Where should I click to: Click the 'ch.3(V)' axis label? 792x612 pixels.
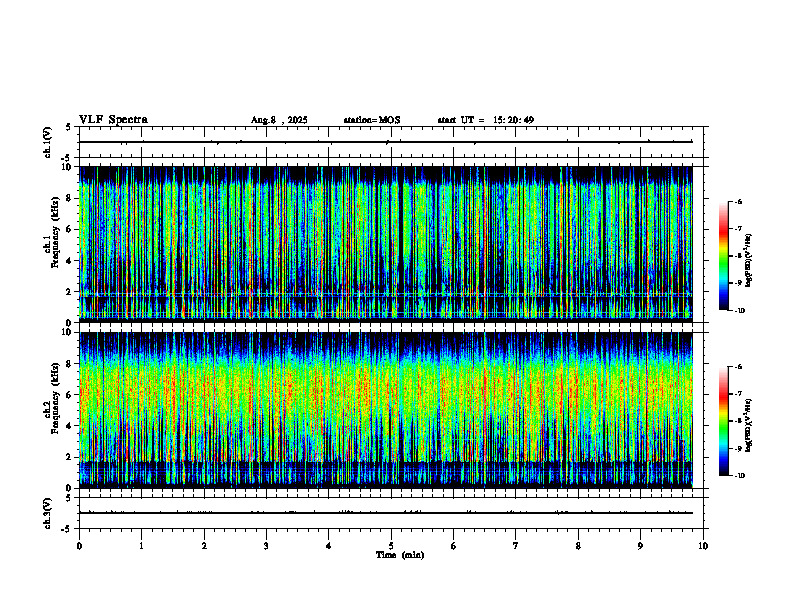tap(48, 513)
